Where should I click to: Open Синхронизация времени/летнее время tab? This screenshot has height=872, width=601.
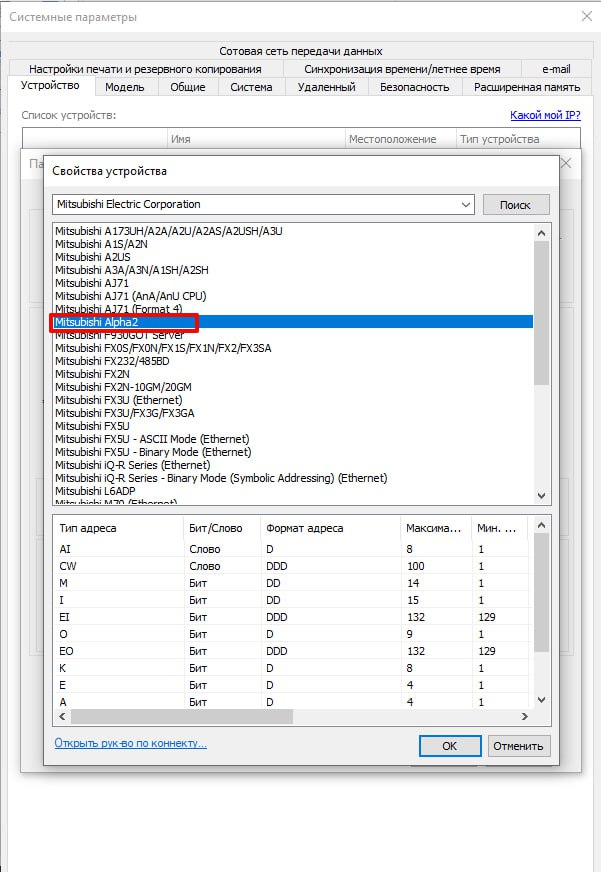click(x=402, y=69)
